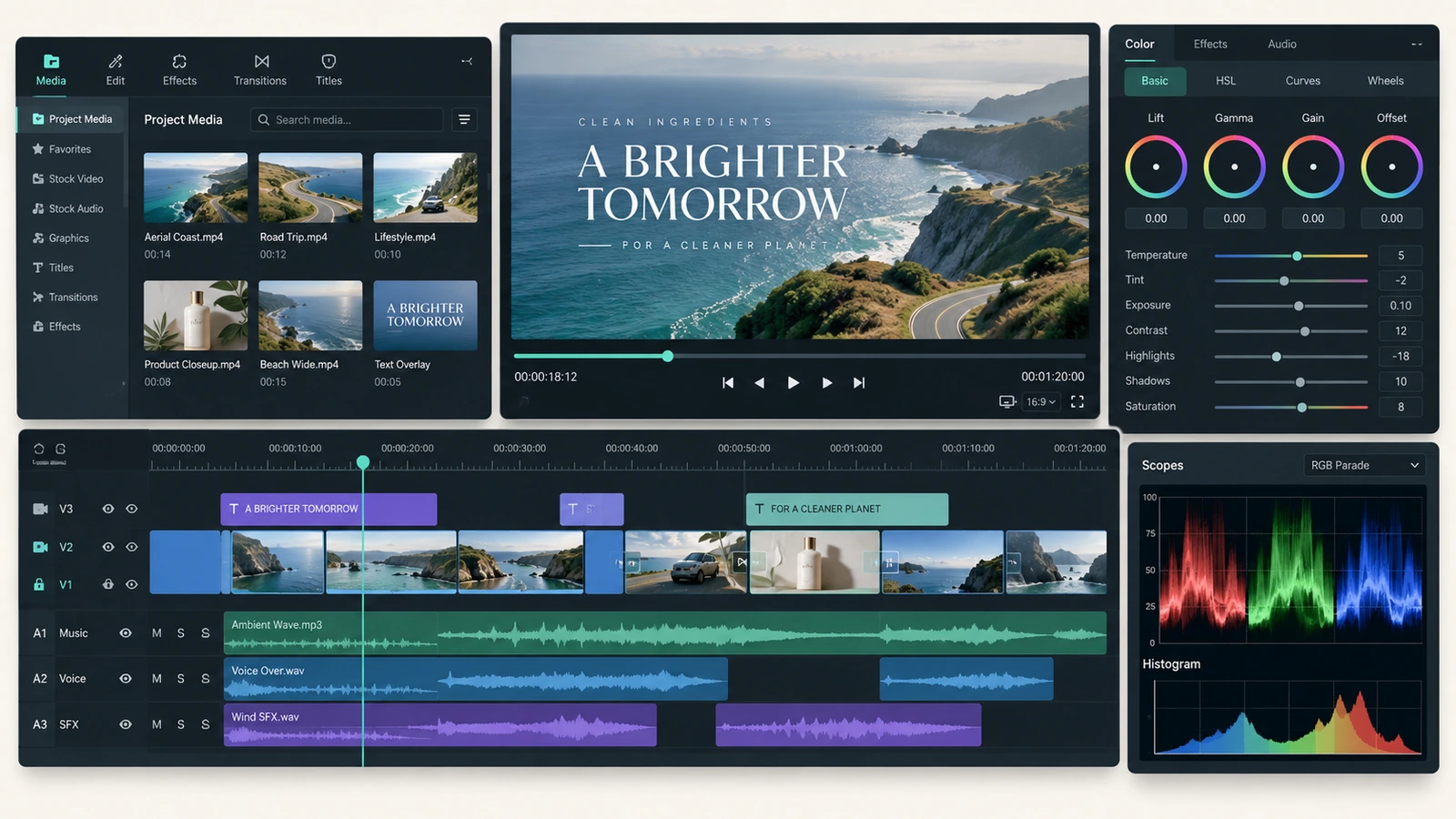Skip to next clip in preview
This screenshot has width=1456, height=819.
coord(858,383)
